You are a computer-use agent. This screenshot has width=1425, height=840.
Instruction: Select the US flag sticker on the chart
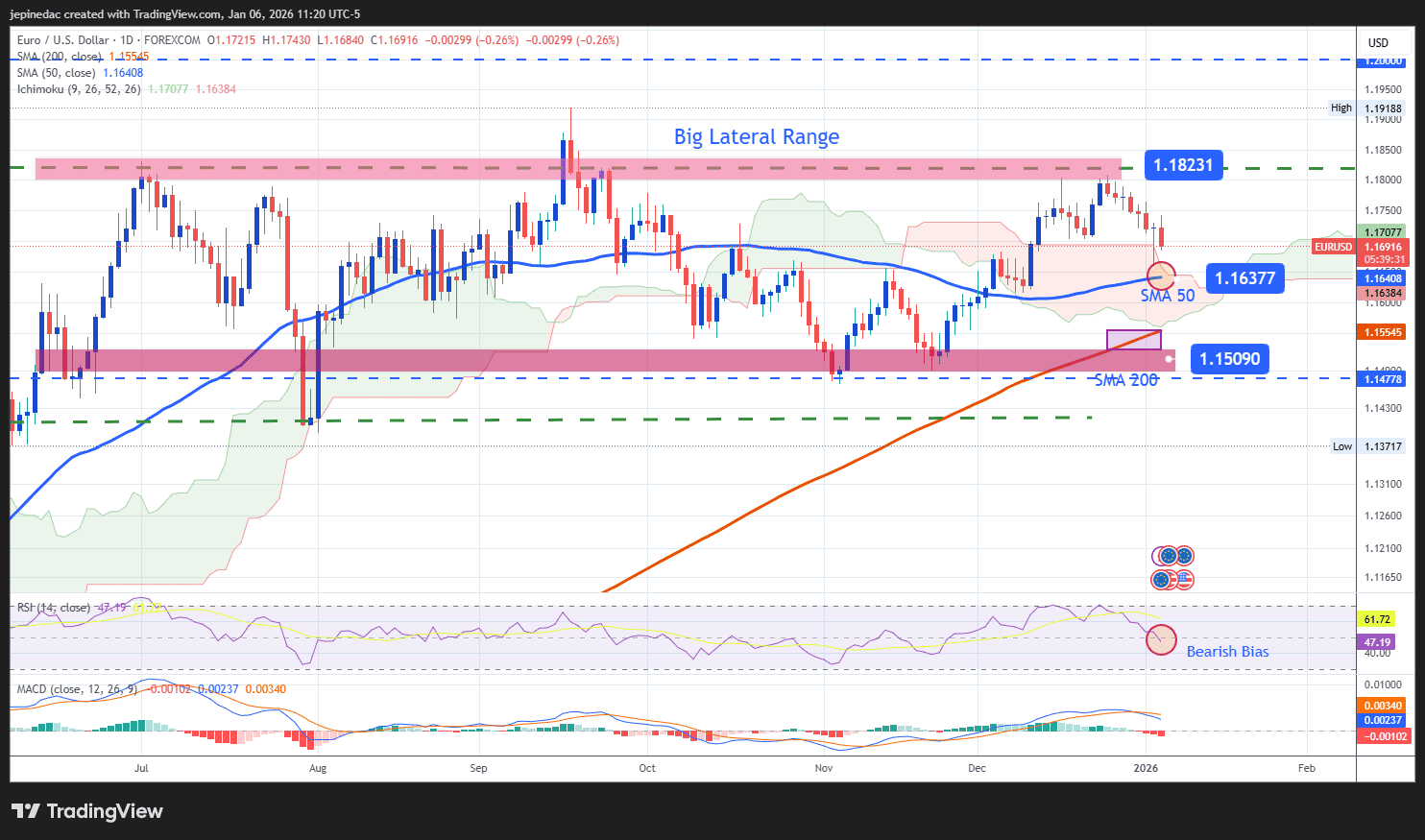pos(1185,580)
